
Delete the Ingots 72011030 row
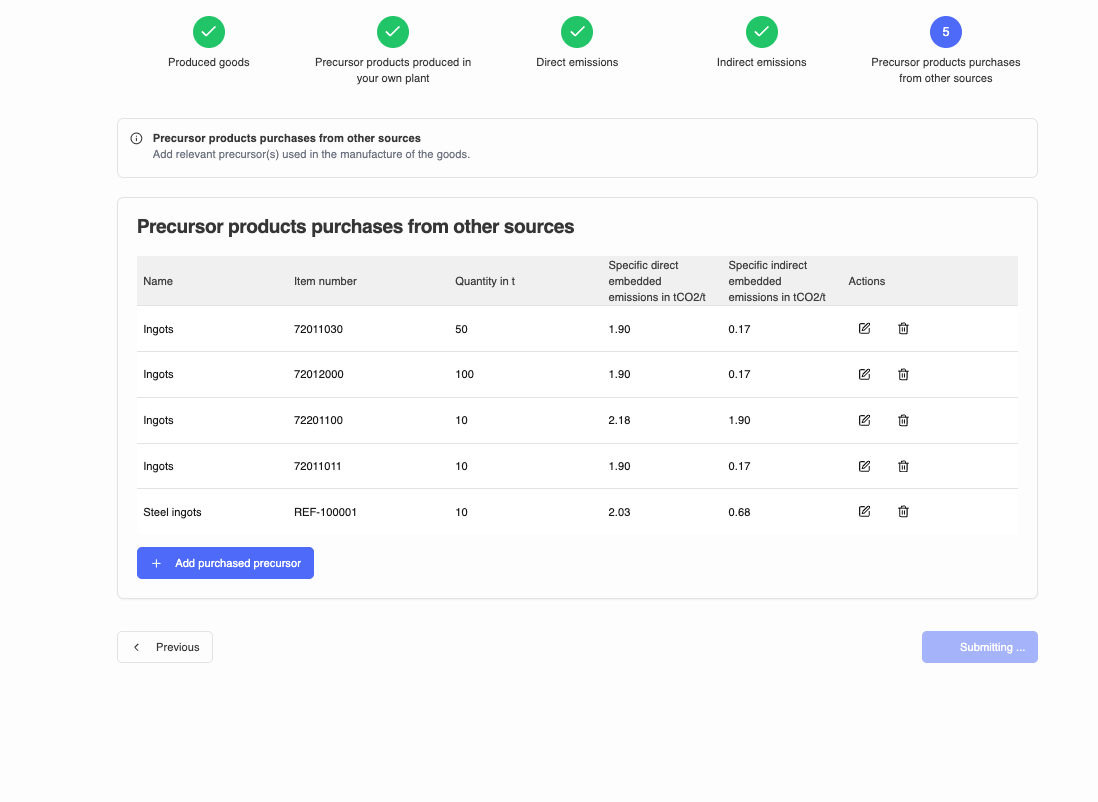(903, 329)
